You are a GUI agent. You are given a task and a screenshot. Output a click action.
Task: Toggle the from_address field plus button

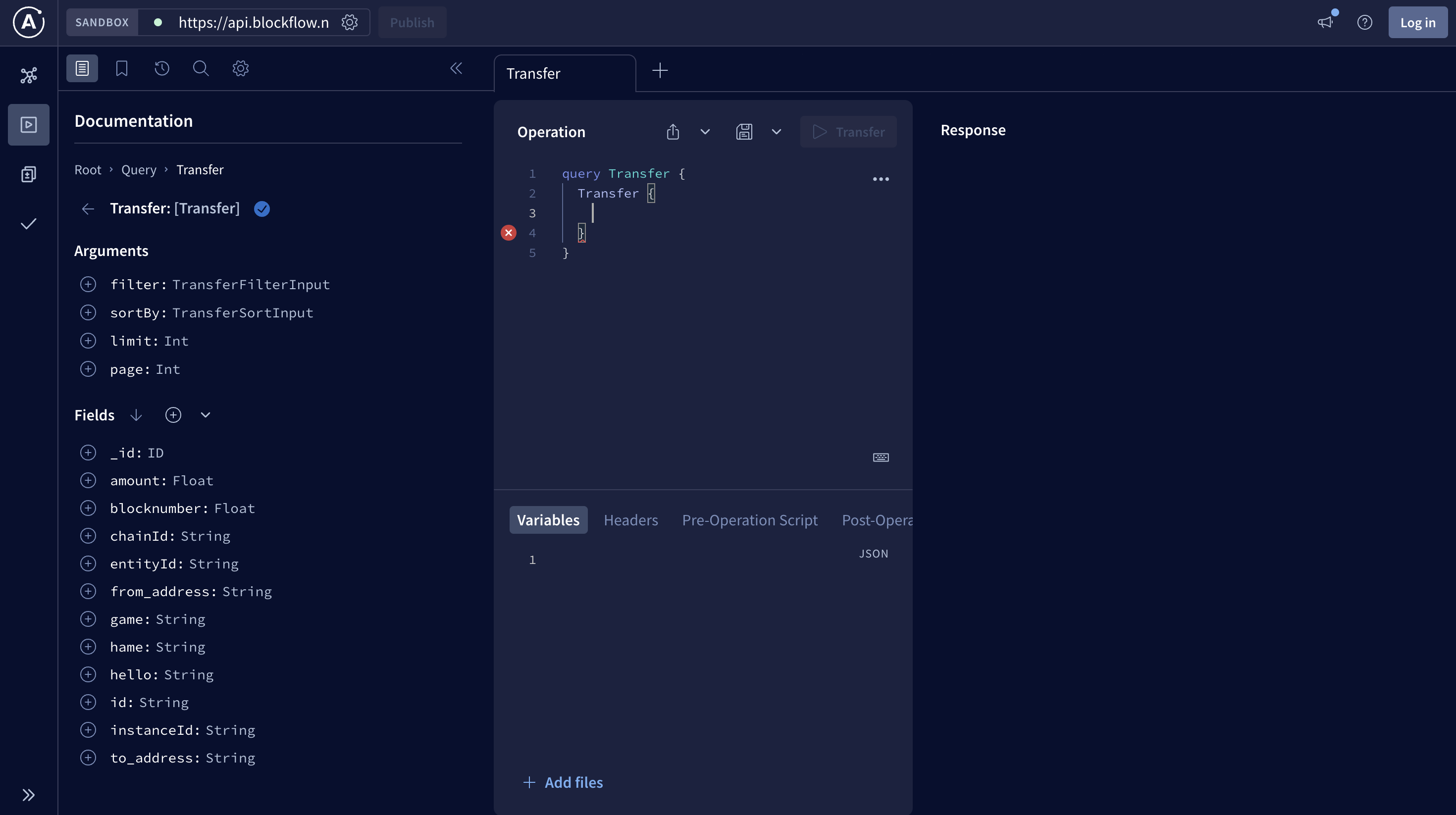pos(88,591)
